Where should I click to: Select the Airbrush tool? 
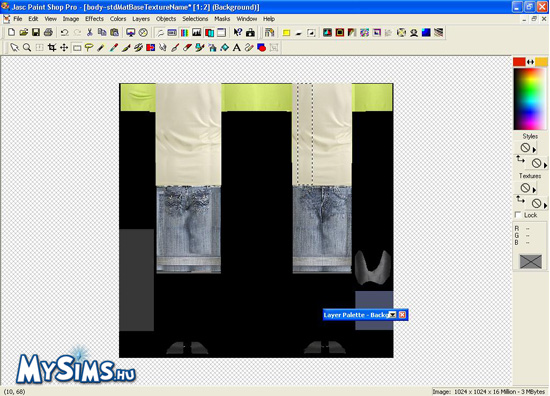click(x=212, y=47)
